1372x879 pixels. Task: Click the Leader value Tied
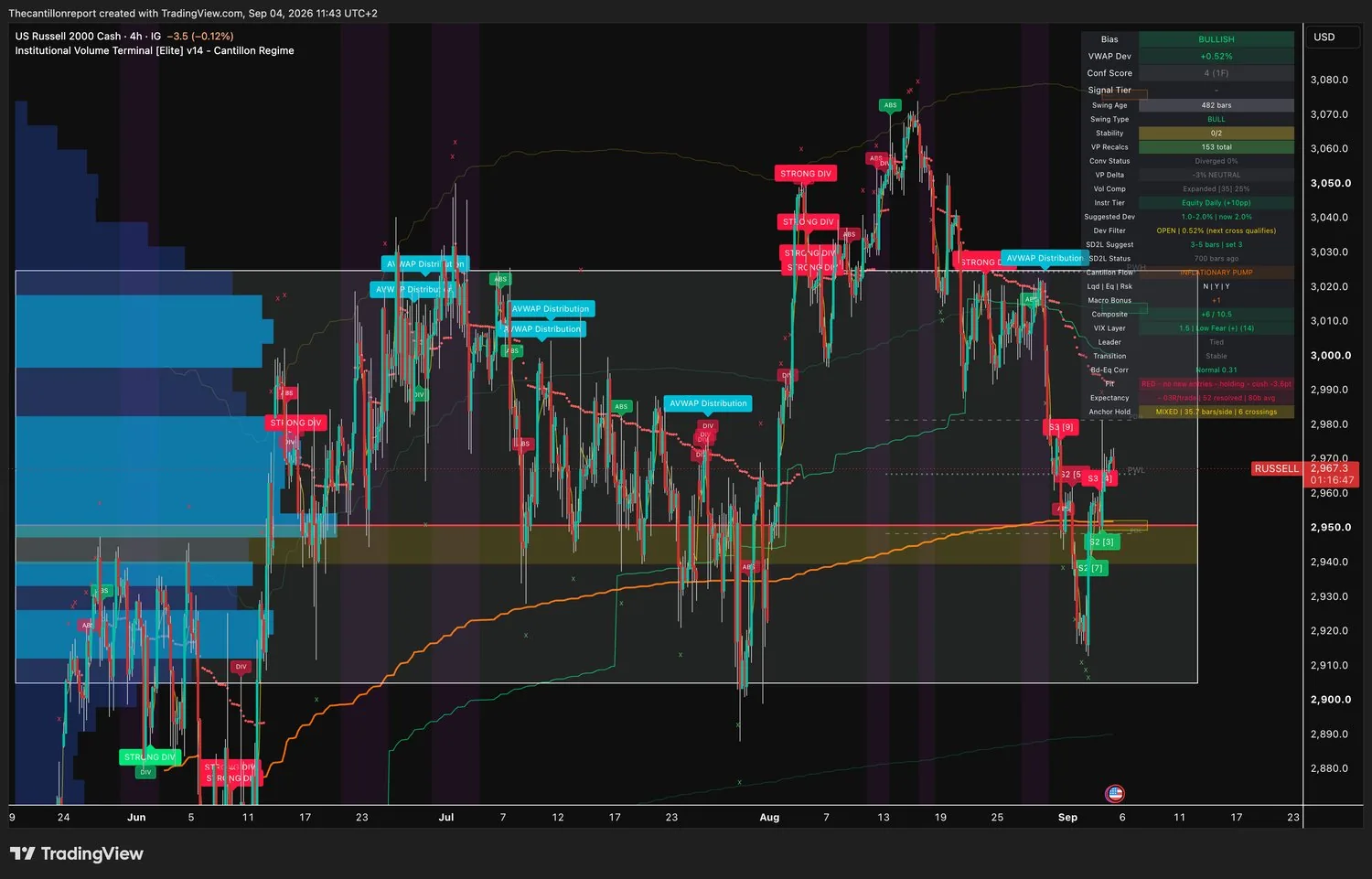(1217, 342)
